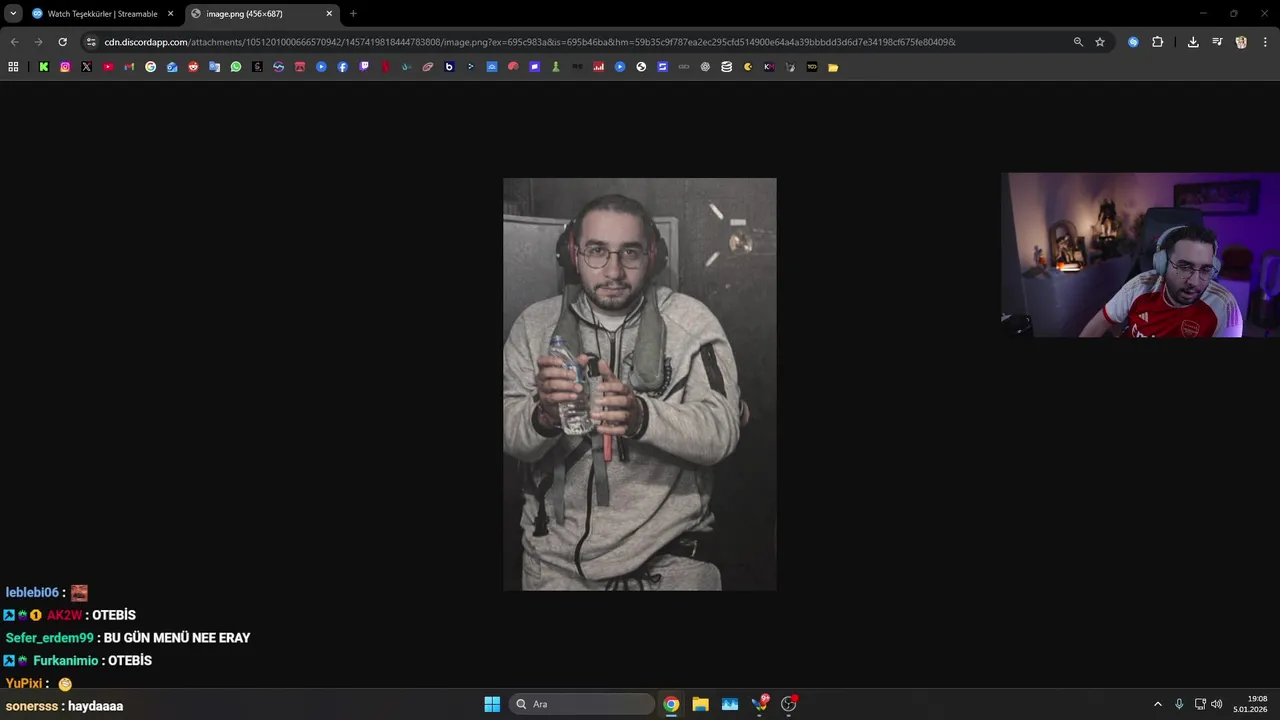
Task: Open the Facebook bookmark
Action: (342, 67)
